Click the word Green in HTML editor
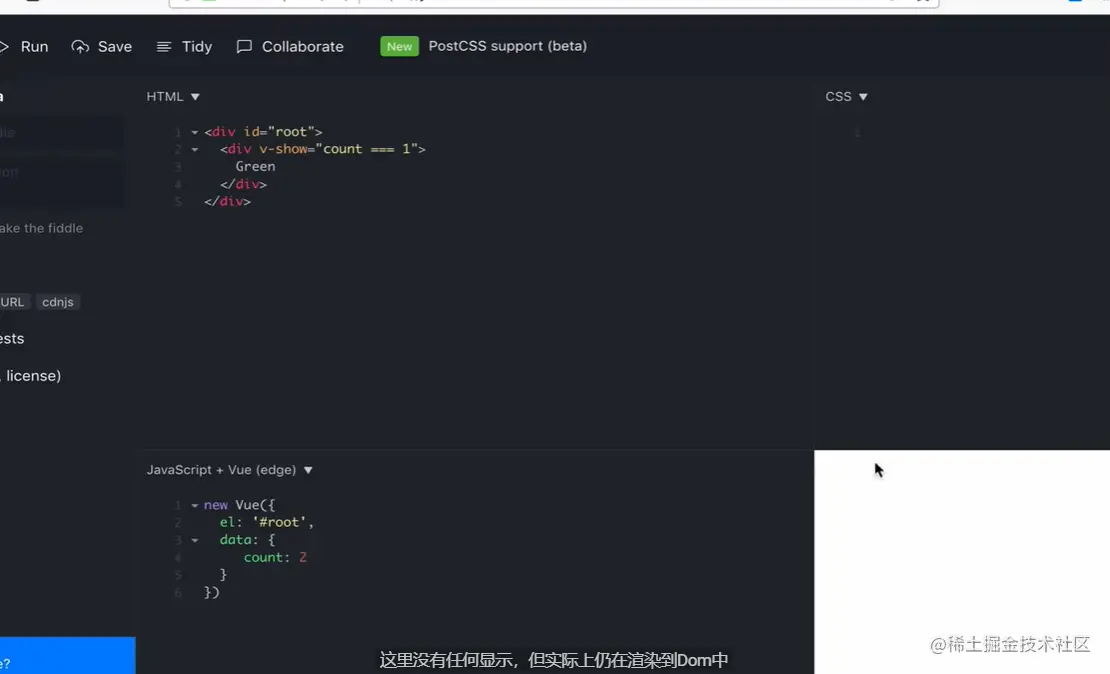Image resolution: width=1110 pixels, height=674 pixels. 256,166
